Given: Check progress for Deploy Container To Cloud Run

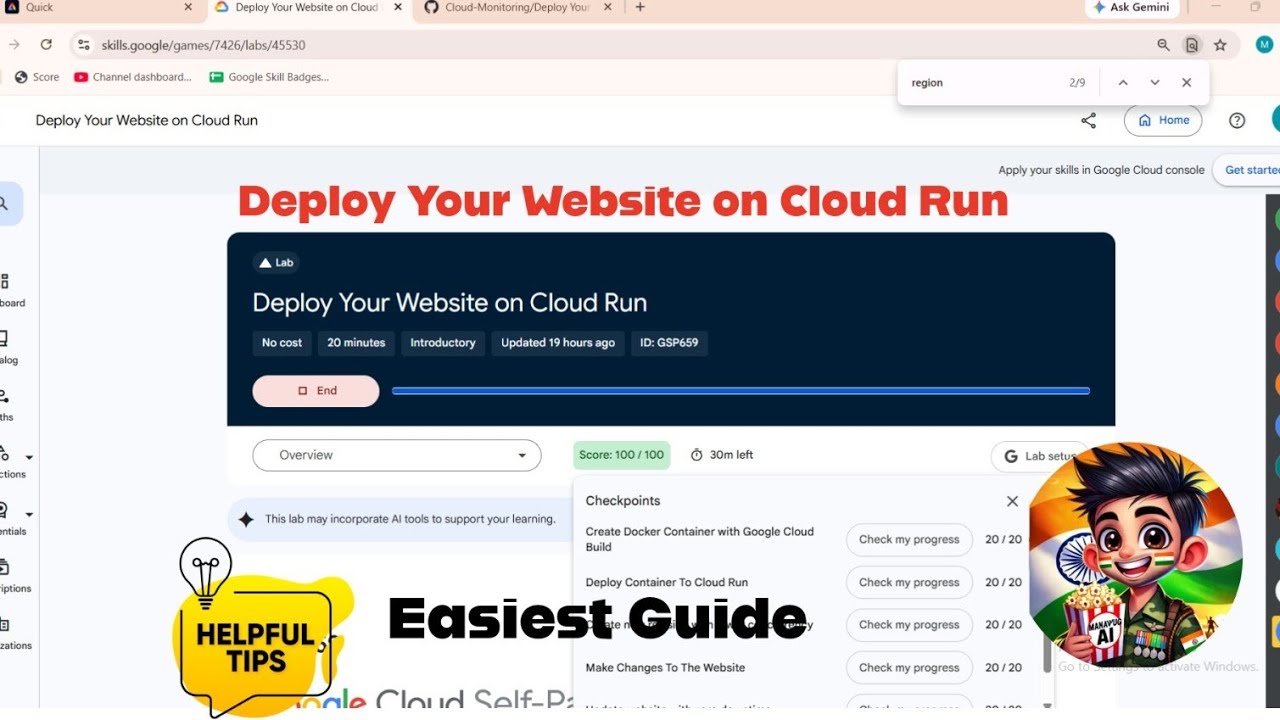Looking at the screenshot, I should click(909, 582).
